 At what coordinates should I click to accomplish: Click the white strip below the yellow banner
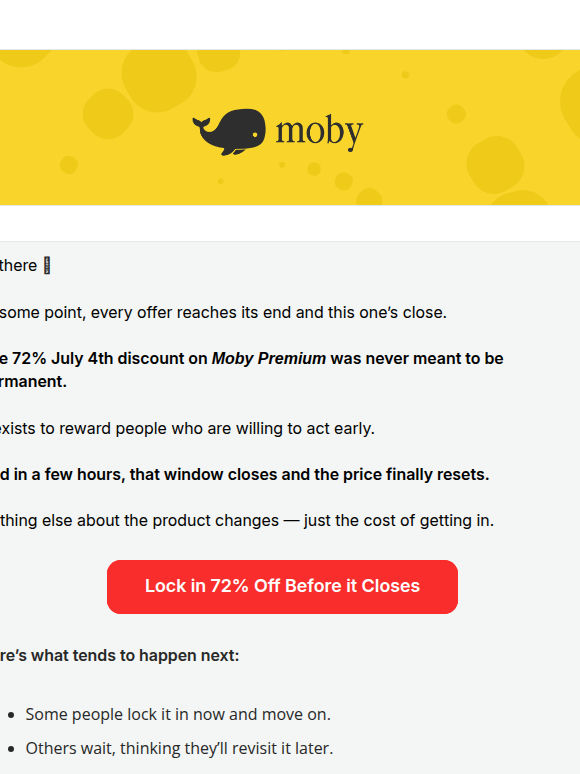tap(290, 223)
